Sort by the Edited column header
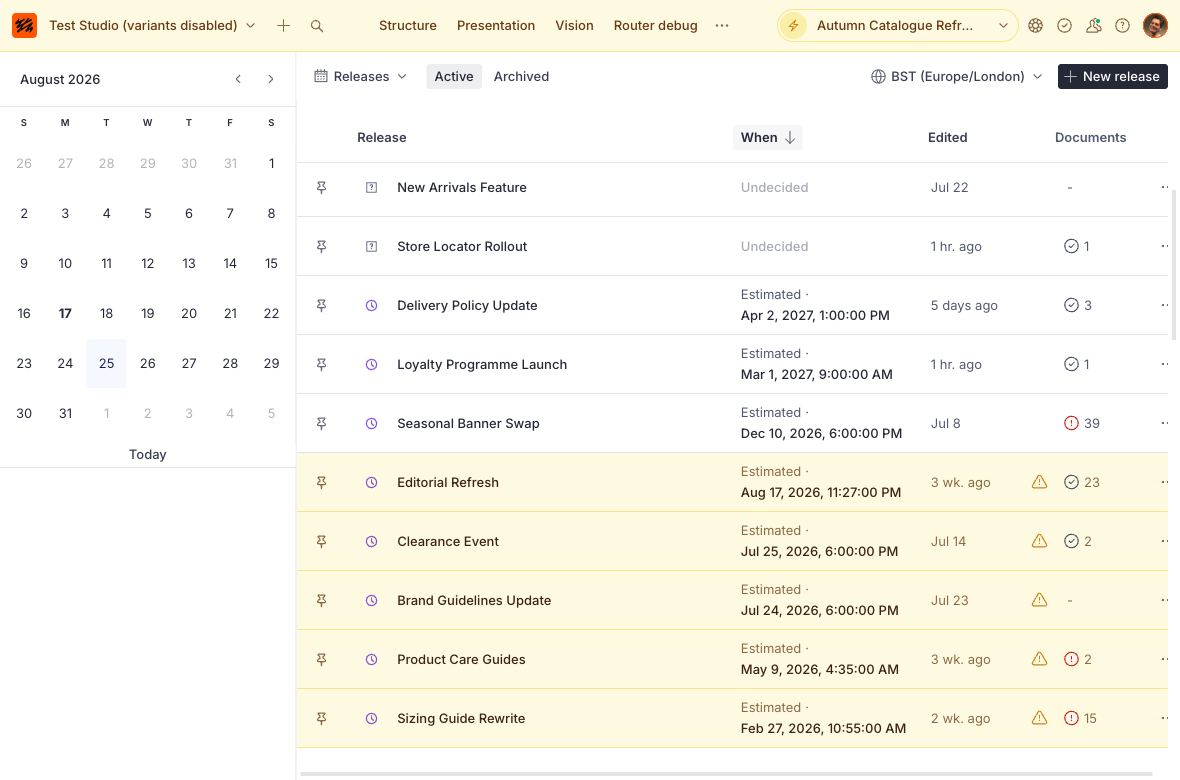Screen dimensions: 1180x780 (947, 138)
